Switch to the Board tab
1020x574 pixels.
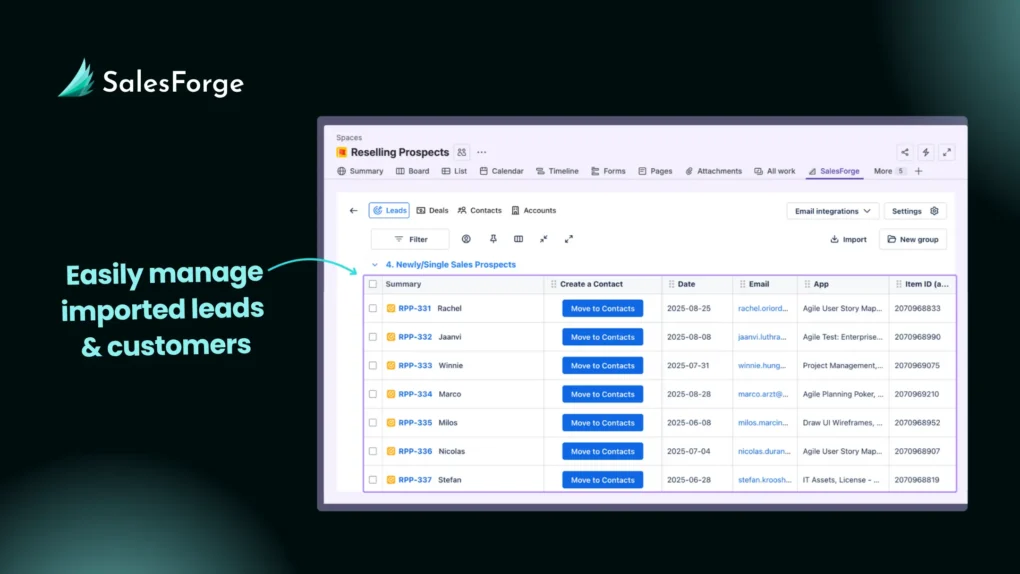click(412, 171)
